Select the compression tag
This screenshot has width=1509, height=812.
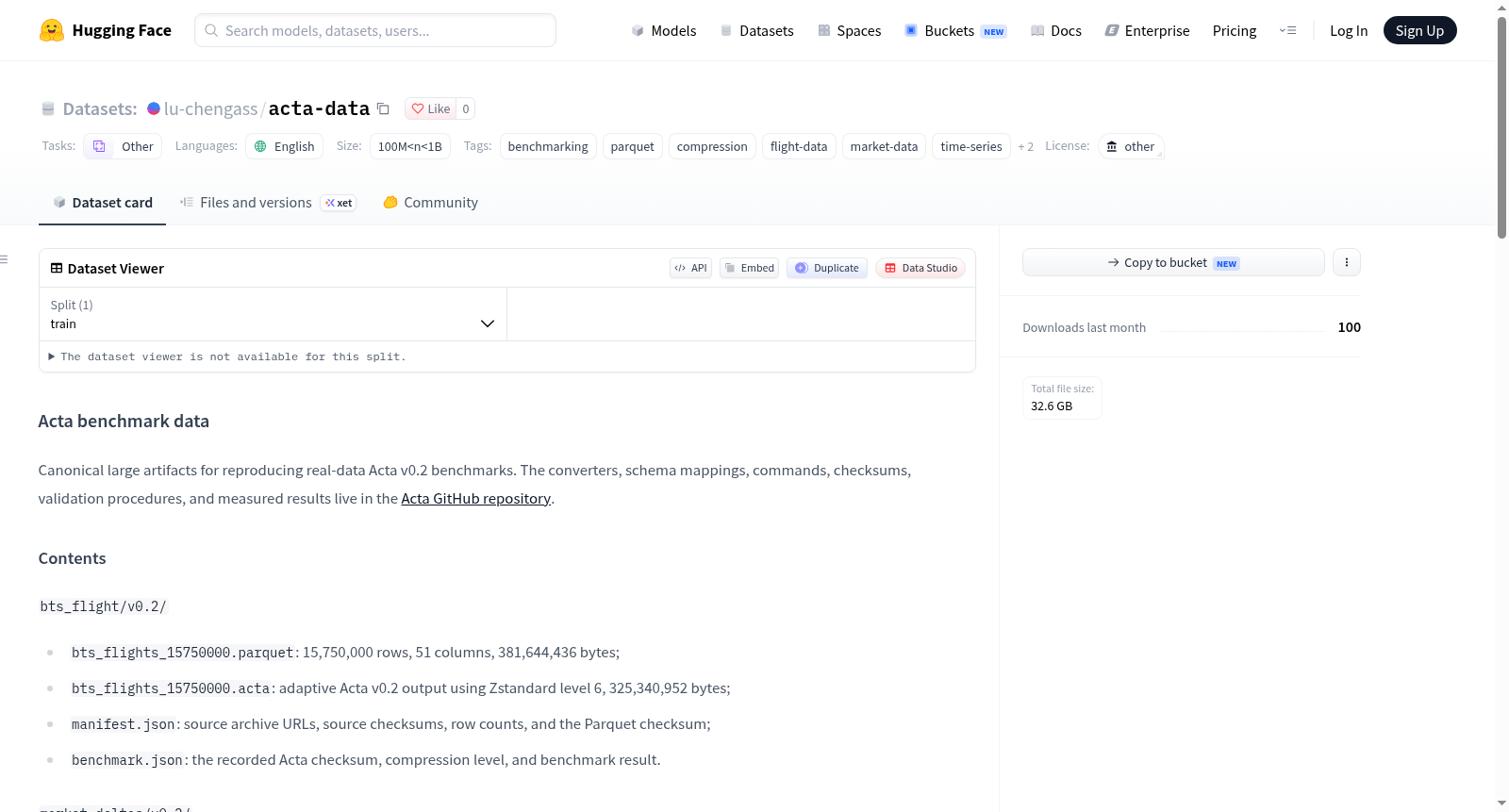[x=712, y=146]
